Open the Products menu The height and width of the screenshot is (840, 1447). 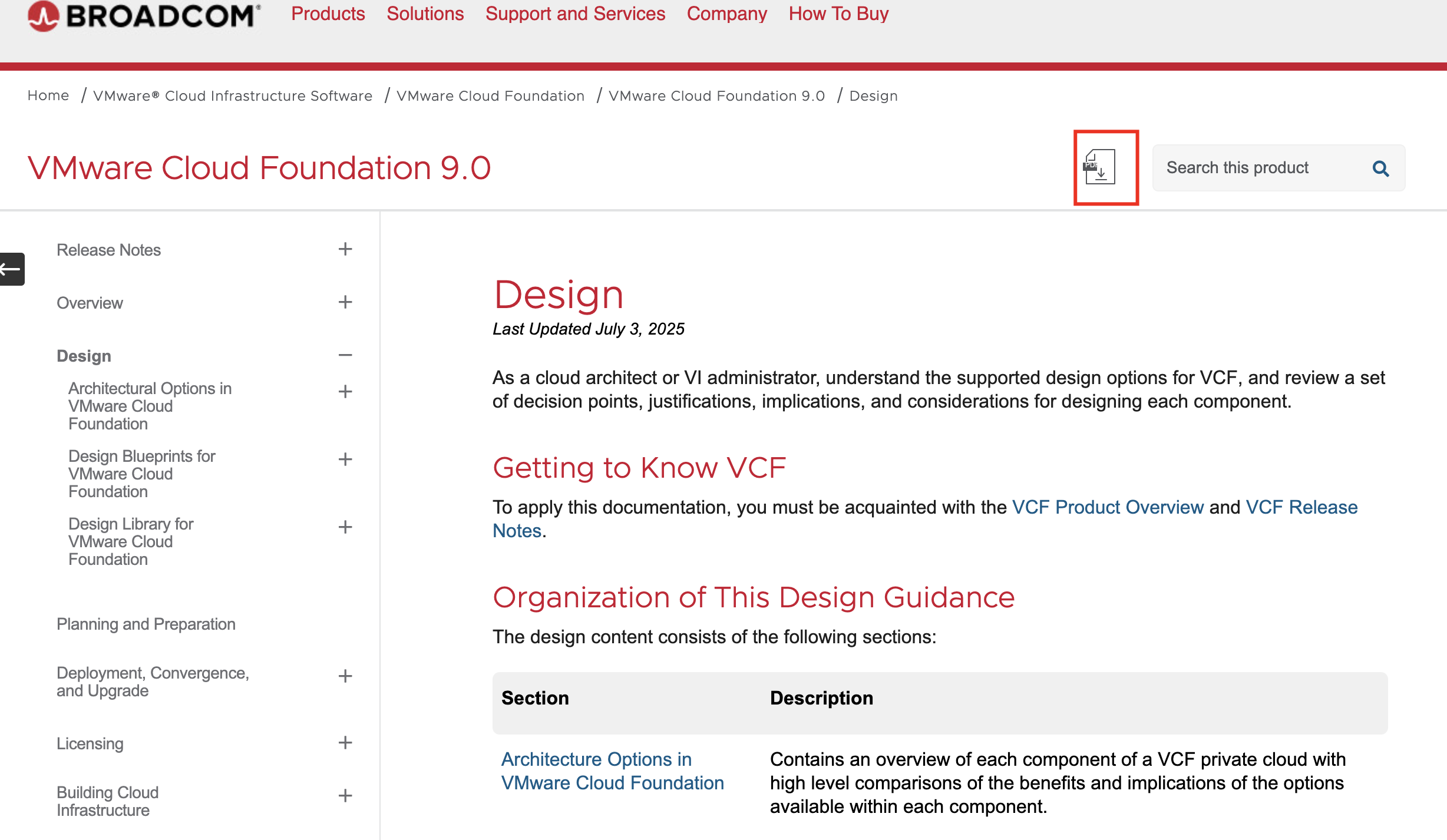click(328, 14)
